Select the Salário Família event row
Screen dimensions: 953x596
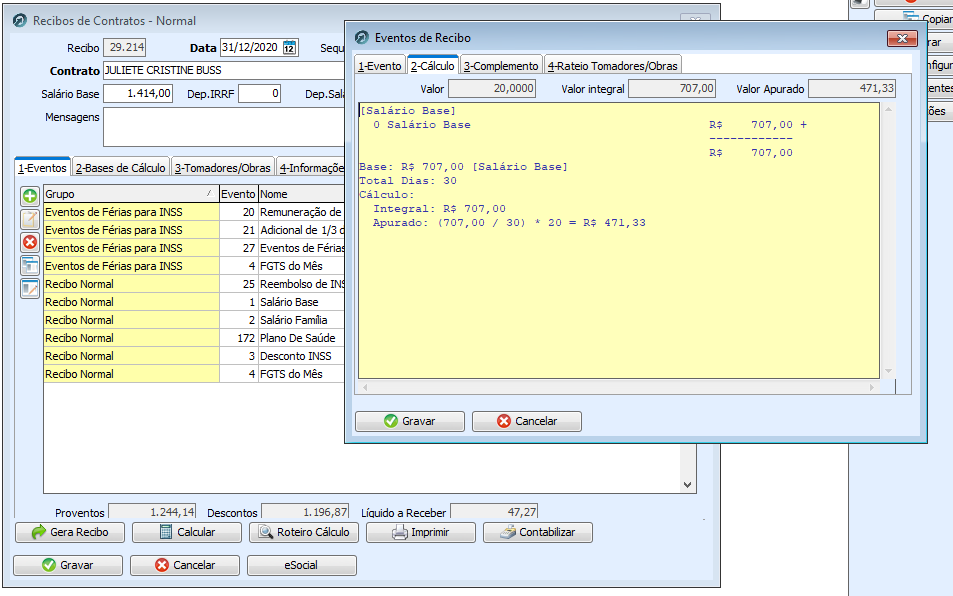[x=194, y=320]
